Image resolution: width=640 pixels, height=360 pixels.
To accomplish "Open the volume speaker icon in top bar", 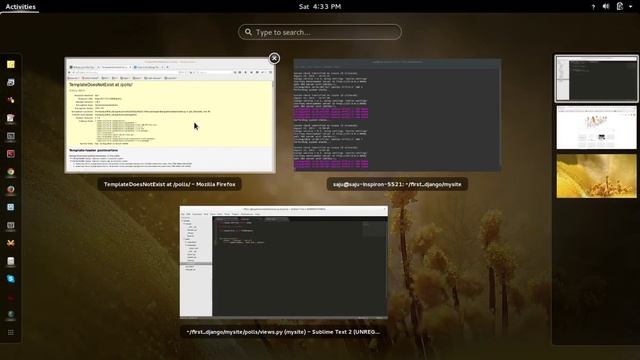I will point(606,6).
